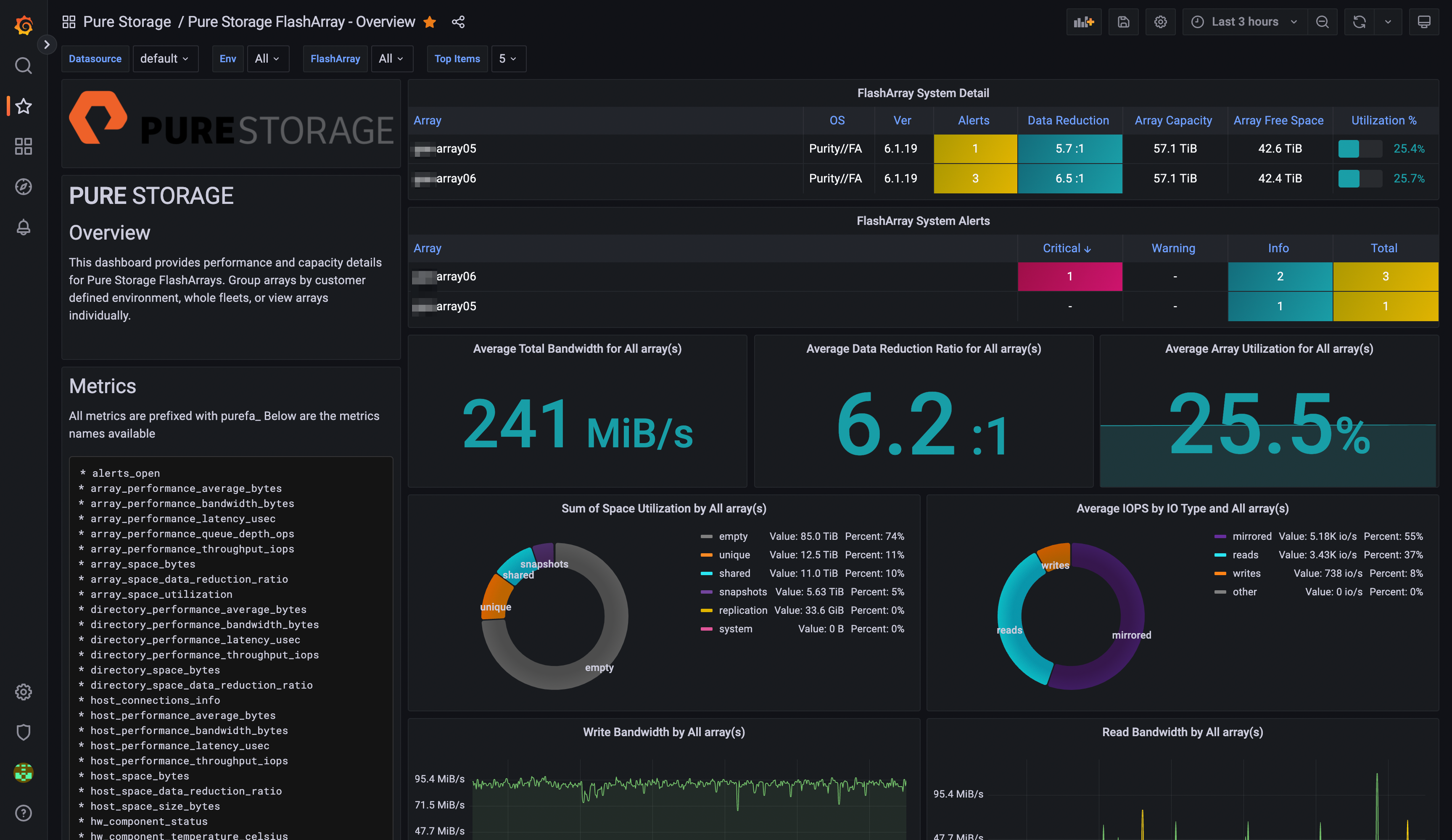
Task: Open dashboard settings gear icon
Action: coord(1160,22)
